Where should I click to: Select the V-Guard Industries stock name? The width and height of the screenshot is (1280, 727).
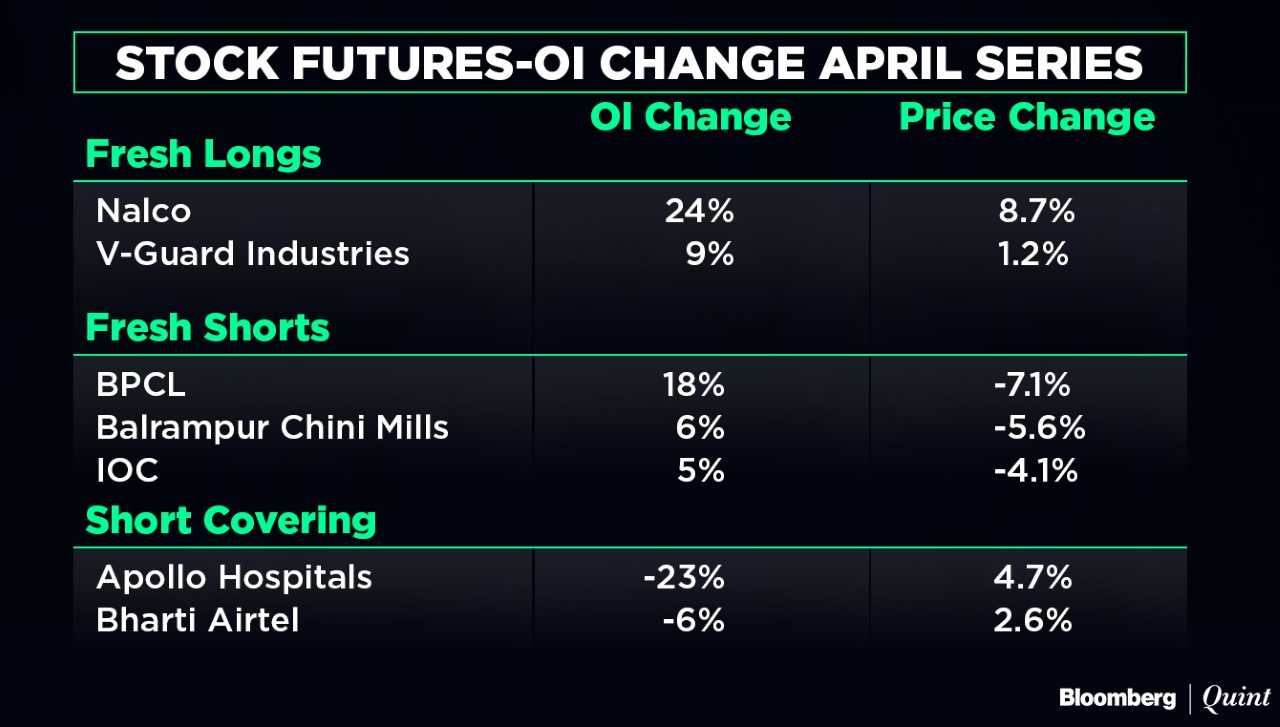click(252, 253)
